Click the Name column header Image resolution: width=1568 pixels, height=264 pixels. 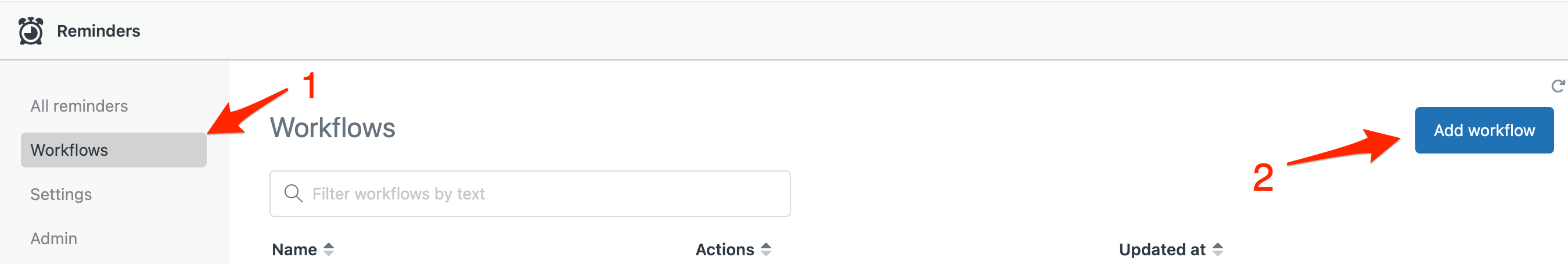pyautogui.click(x=294, y=249)
